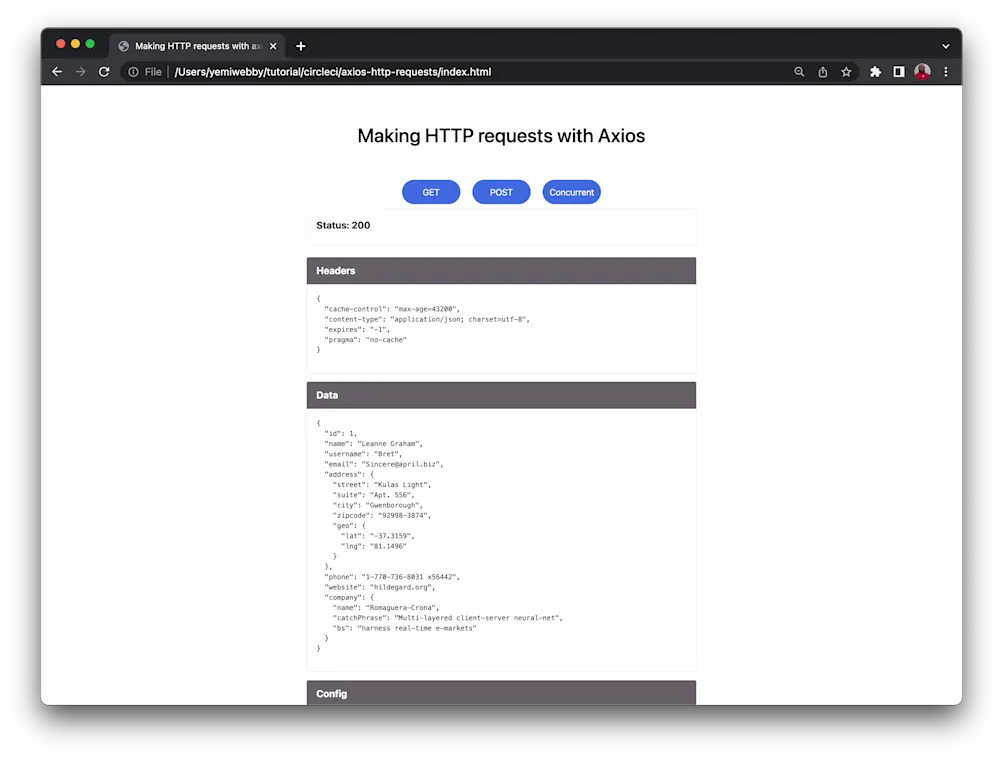
Task: Open the search/zoom icon in the toolbar
Action: [798, 71]
